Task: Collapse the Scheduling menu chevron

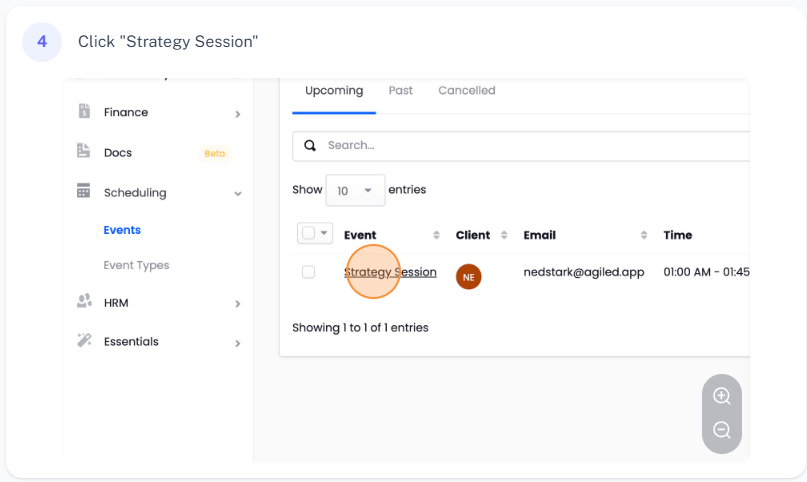Action: click(237, 193)
